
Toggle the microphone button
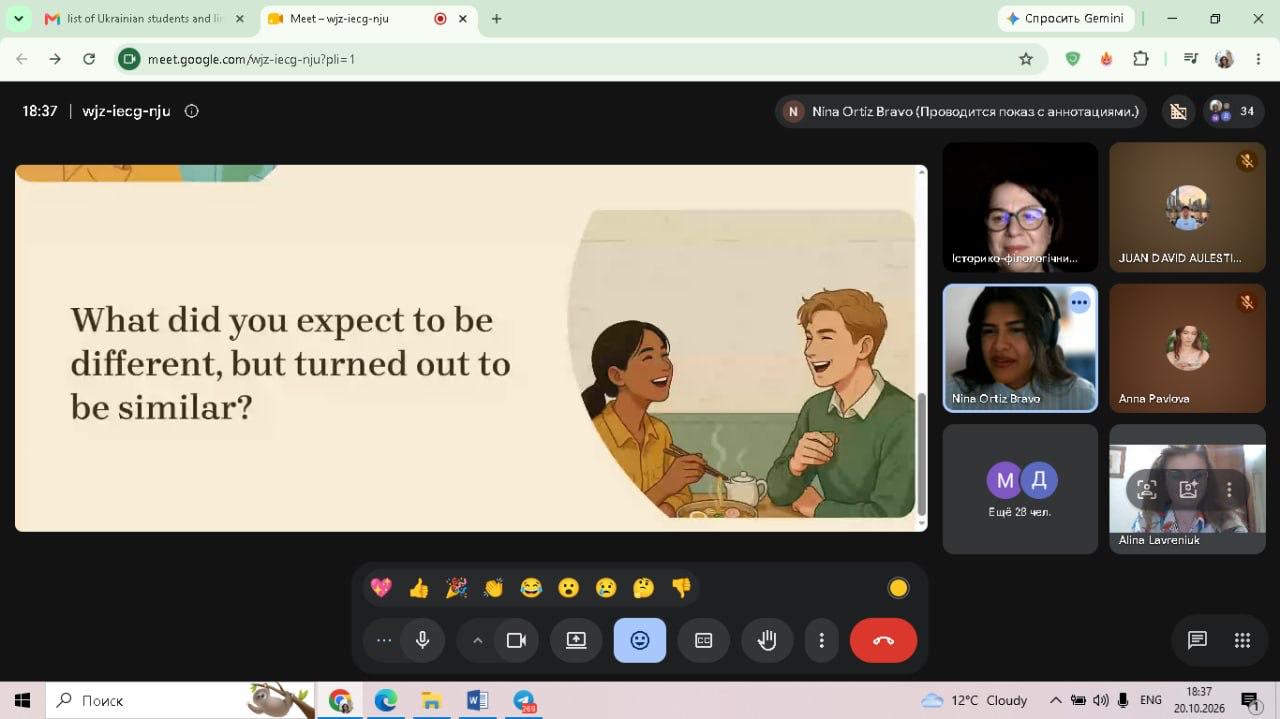(423, 641)
